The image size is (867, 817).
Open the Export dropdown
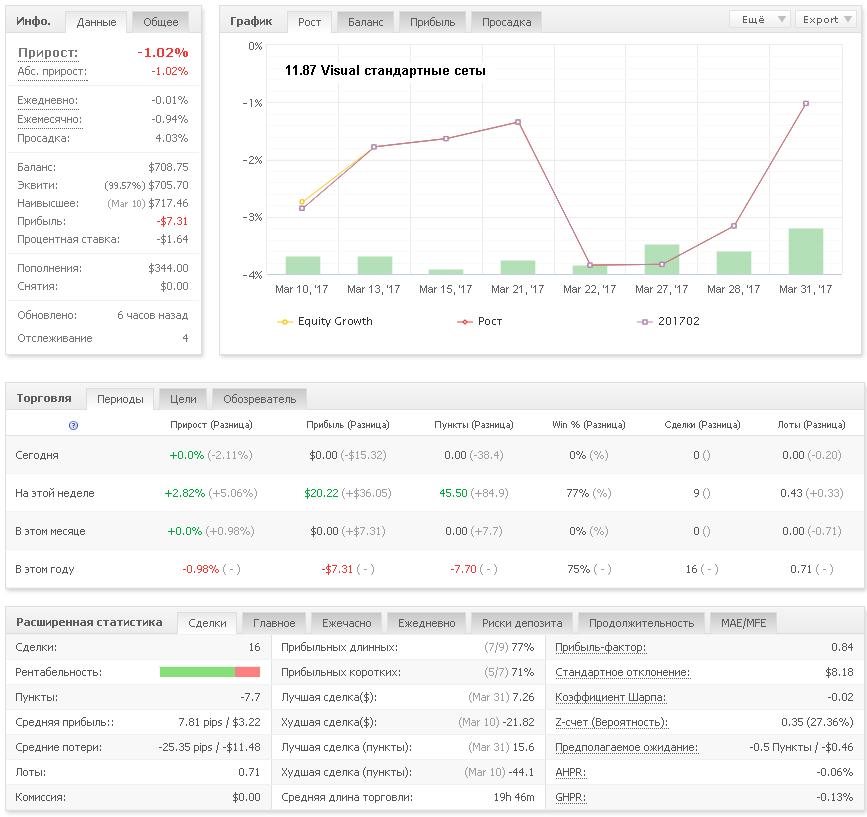pos(826,19)
